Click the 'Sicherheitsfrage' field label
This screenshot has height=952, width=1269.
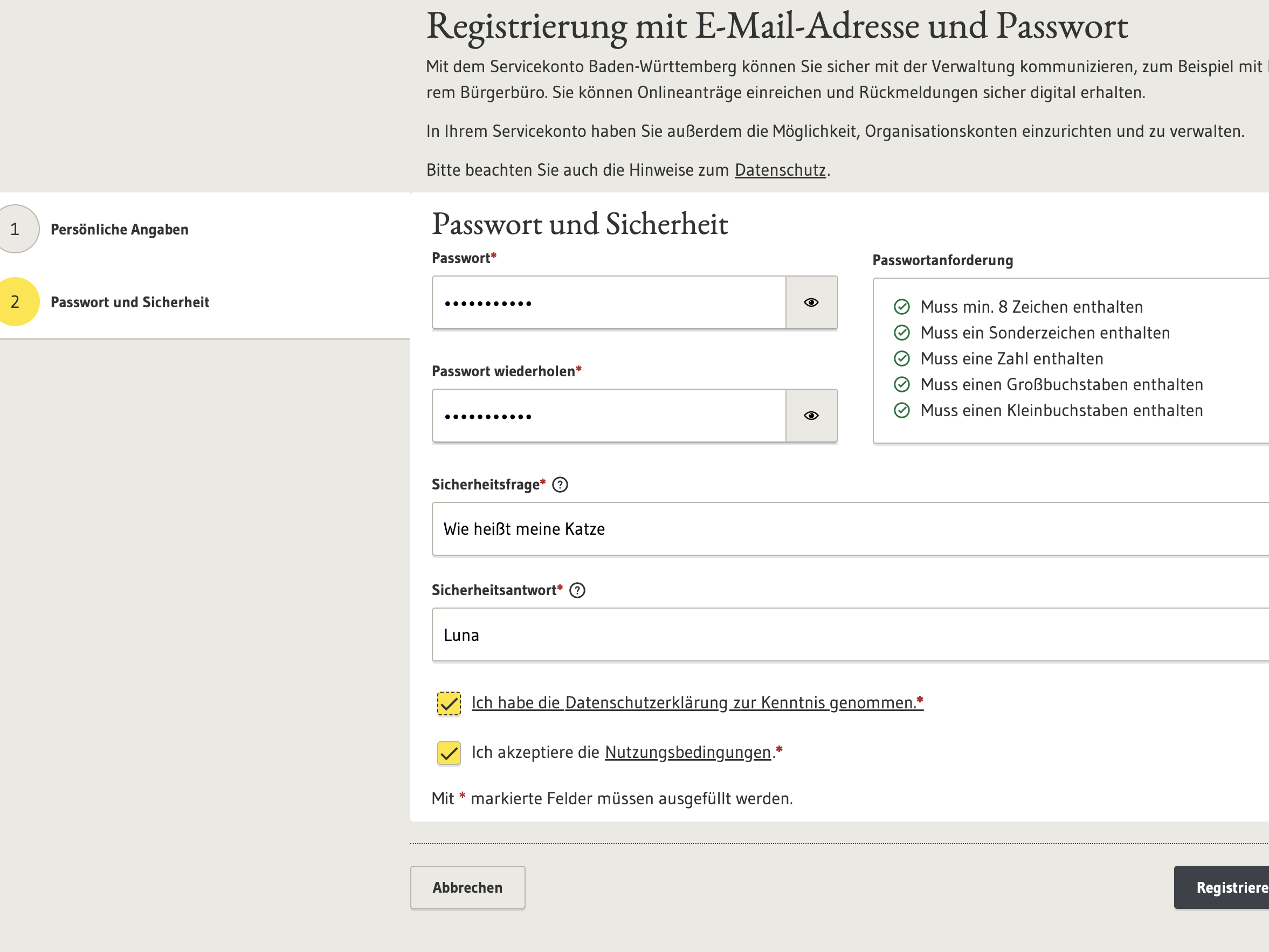tap(485, 485)
